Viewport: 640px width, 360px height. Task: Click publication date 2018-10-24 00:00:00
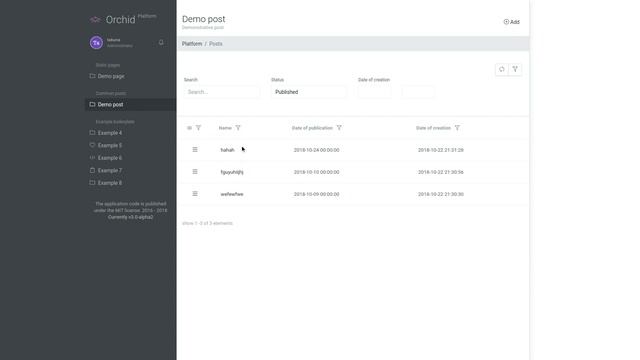click(316, 150)
